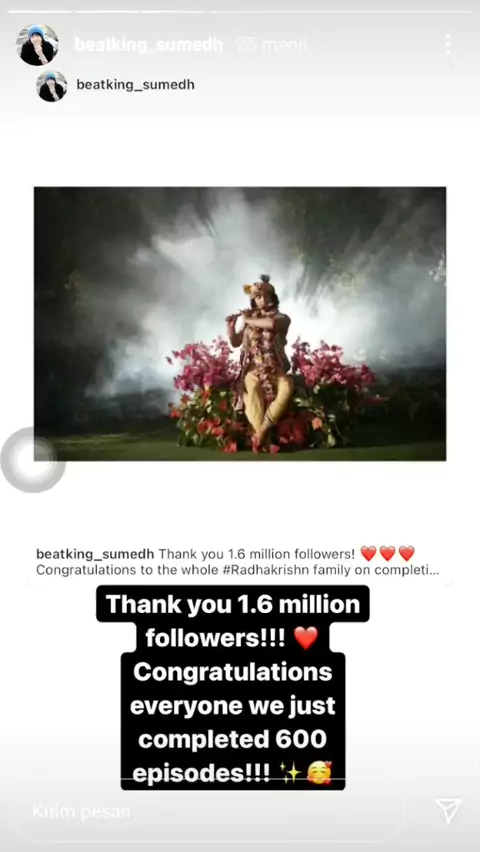Tap the send/share paper plane icon
Image resolution: width=480 pixels, height=852 pixels.
tap(448, 811)
